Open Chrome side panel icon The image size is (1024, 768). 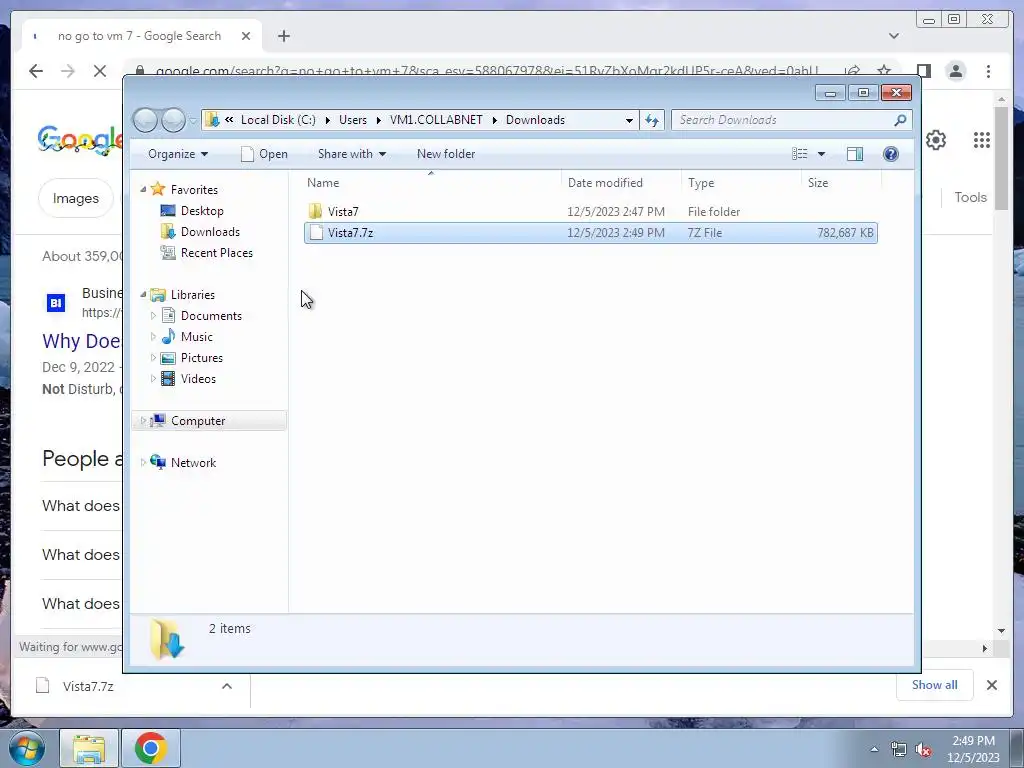[923, 71]
